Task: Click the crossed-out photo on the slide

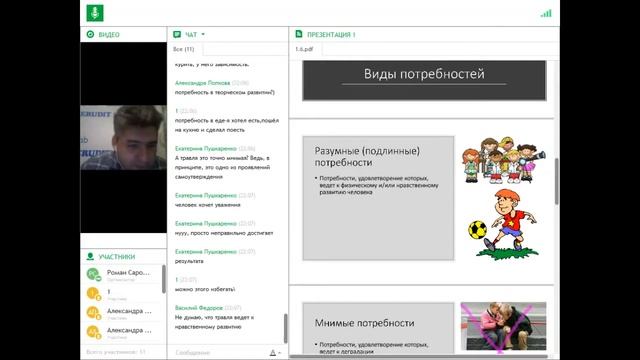Action: click(503, 327)
